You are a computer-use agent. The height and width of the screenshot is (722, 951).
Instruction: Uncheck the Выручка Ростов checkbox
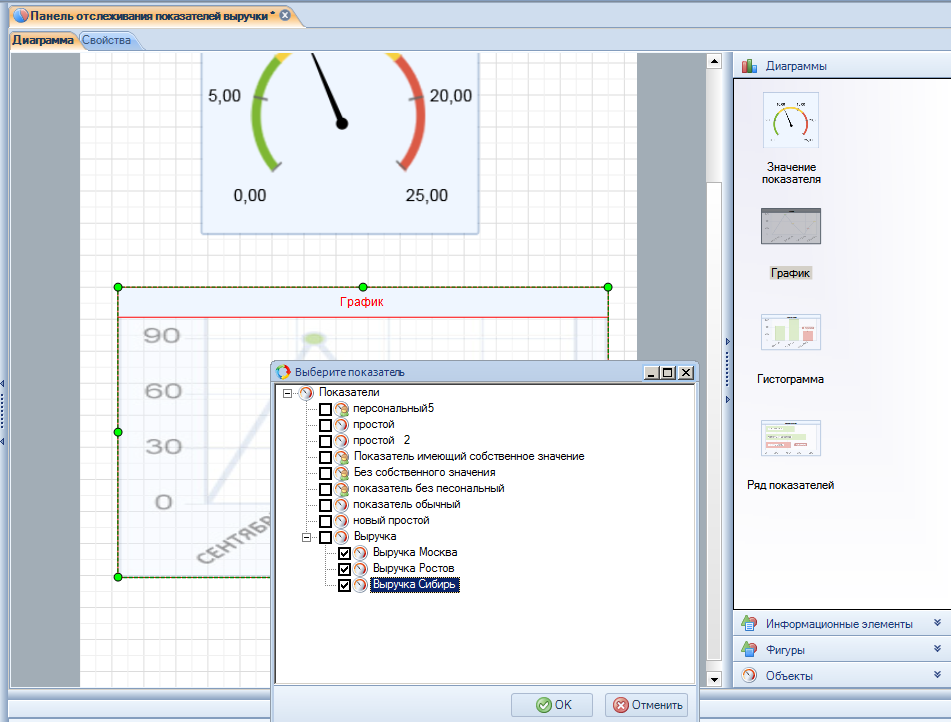point(345,569)
